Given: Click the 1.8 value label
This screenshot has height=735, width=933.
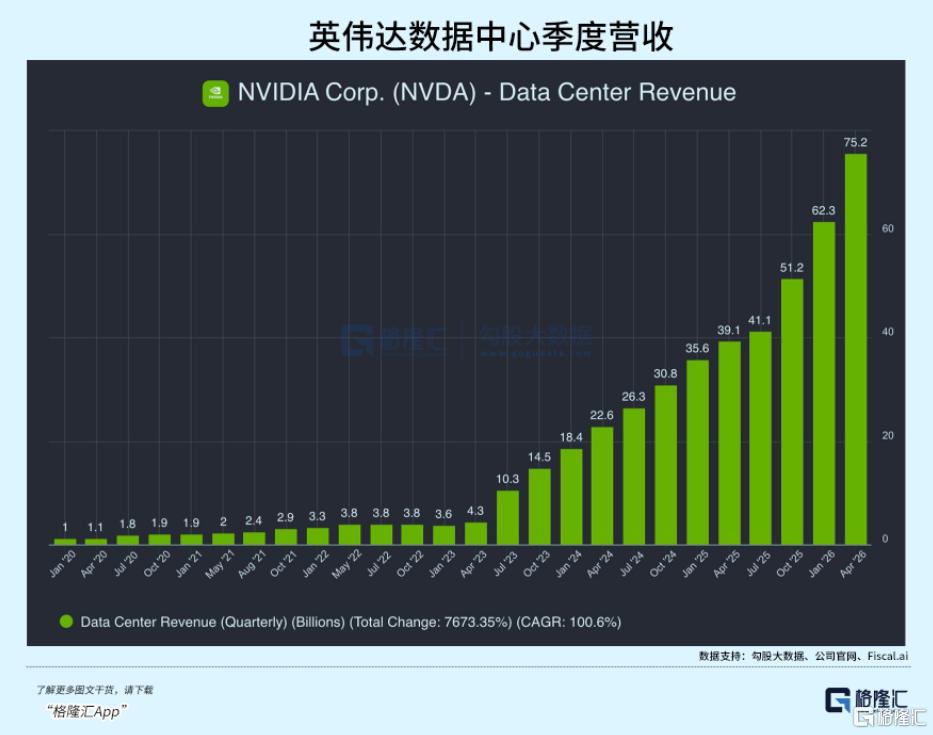Looking at the screenshot, I should tap(127, 524).
